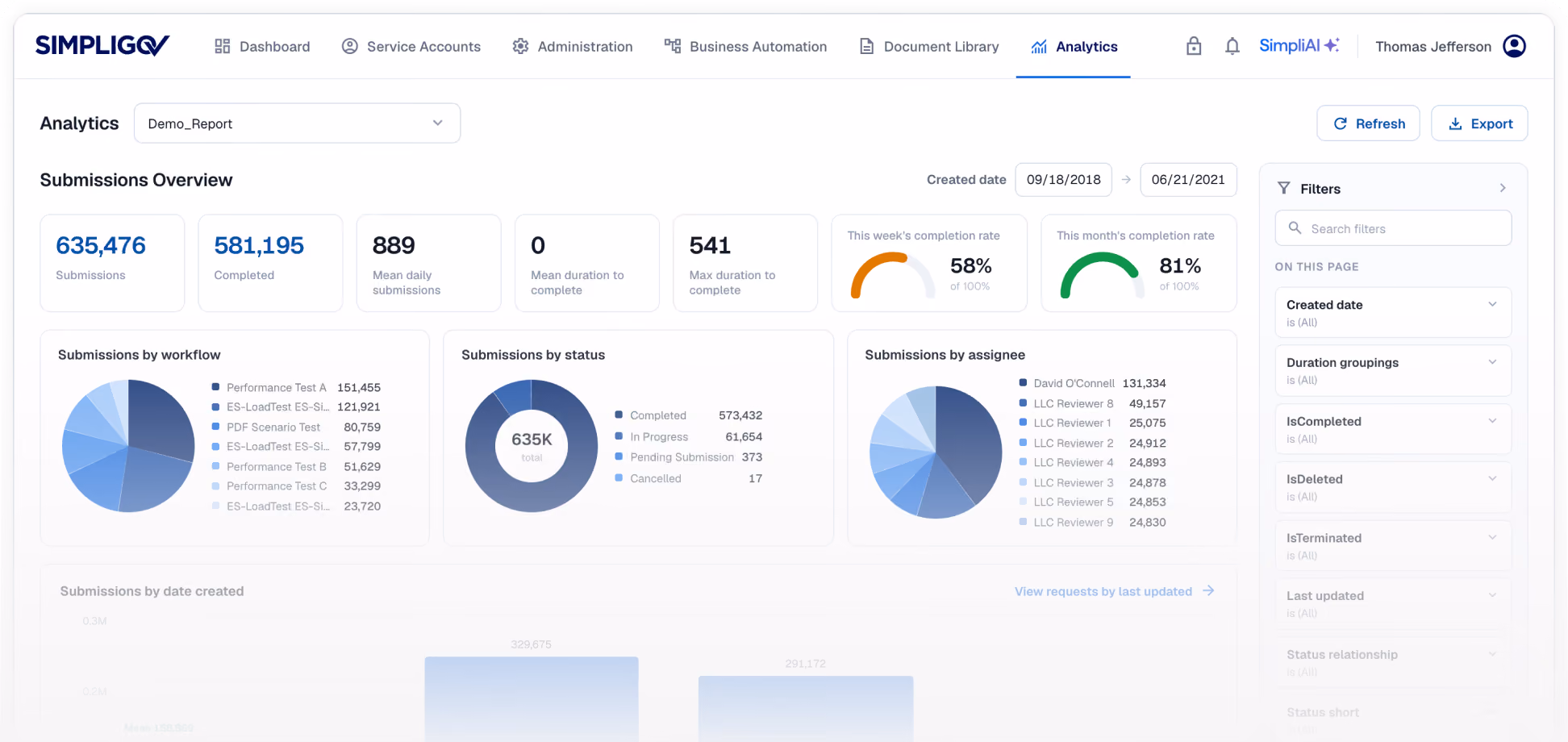Click the lock icon in header
The image size is (1568, 742).
click(x=1194, y=46)
